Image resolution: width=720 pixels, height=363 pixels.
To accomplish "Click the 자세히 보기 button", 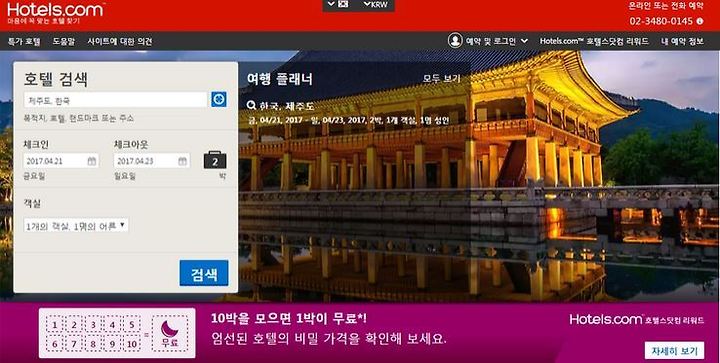I will pyautogui.click(x=674, y=351).
